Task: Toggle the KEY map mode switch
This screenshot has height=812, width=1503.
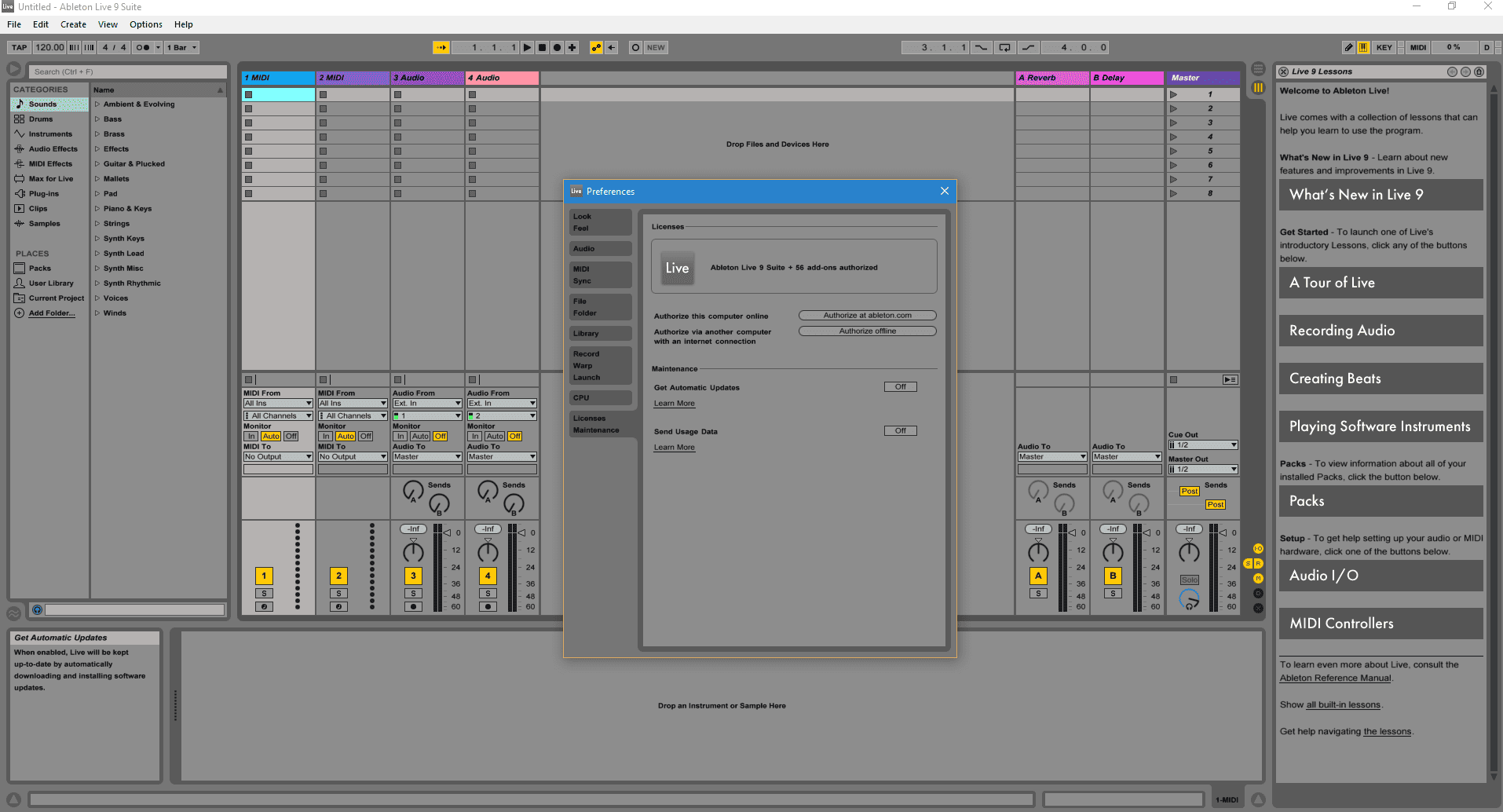Action: (1384, 47)
